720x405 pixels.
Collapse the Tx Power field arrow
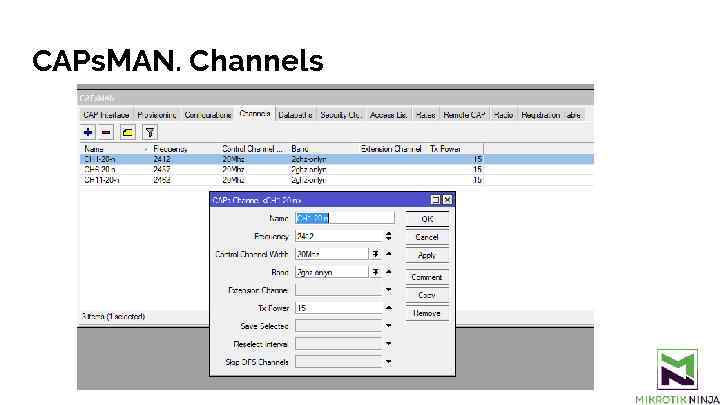pyautogui.click(x=388, y=308)
